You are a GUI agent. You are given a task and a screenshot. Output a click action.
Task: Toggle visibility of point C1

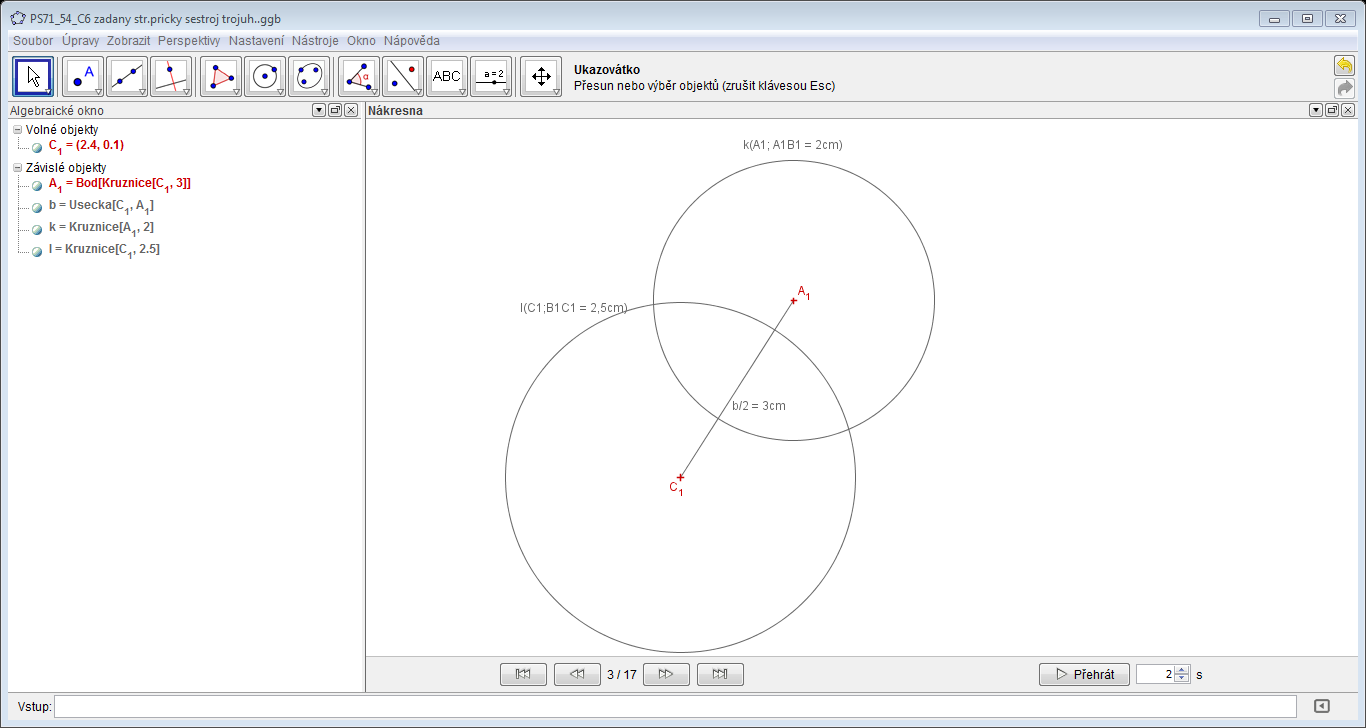pos(37,147)
